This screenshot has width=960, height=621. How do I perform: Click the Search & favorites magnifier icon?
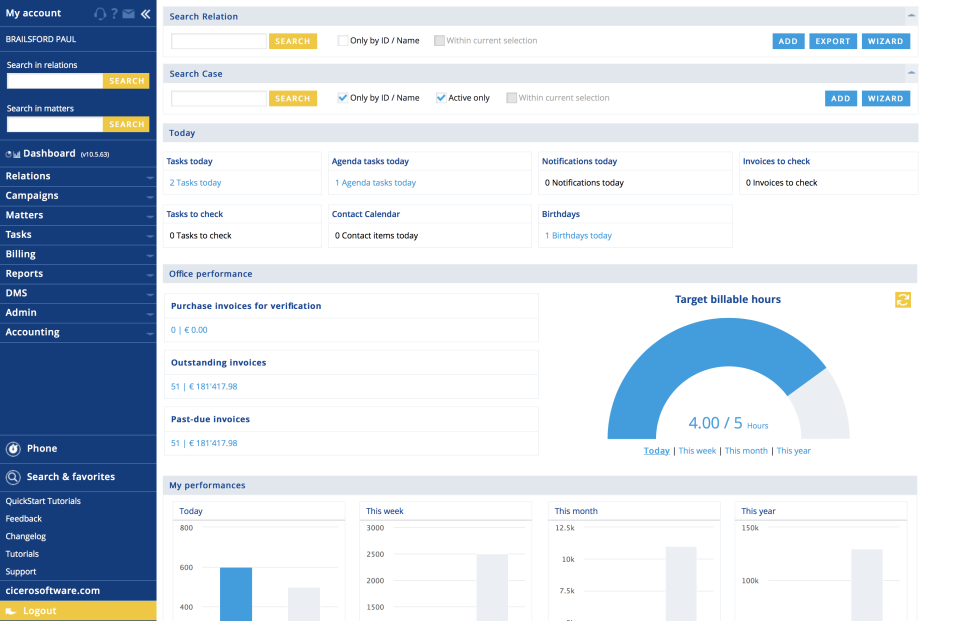(x=14, y=477)
